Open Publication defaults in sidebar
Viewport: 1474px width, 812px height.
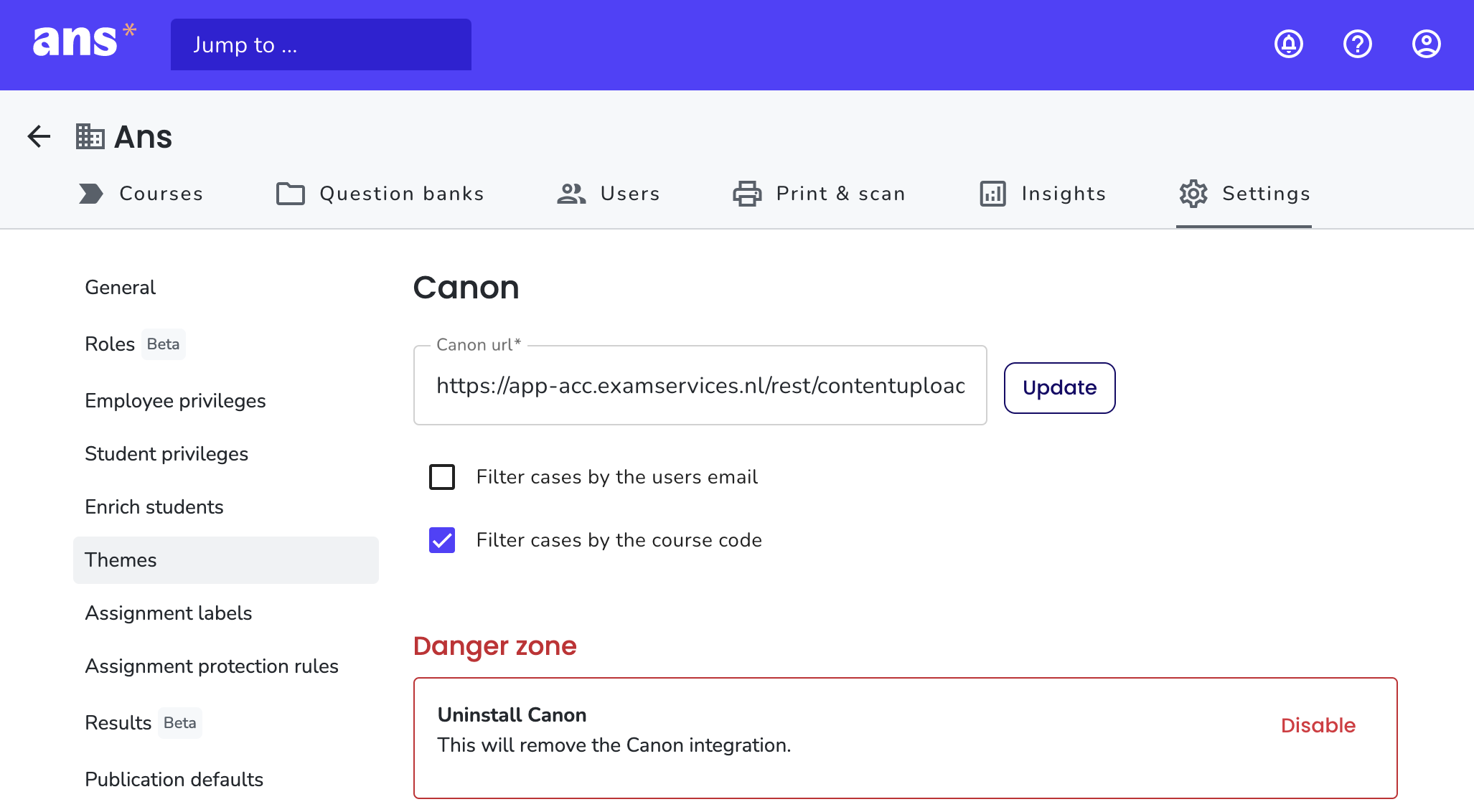pos(174,780)
